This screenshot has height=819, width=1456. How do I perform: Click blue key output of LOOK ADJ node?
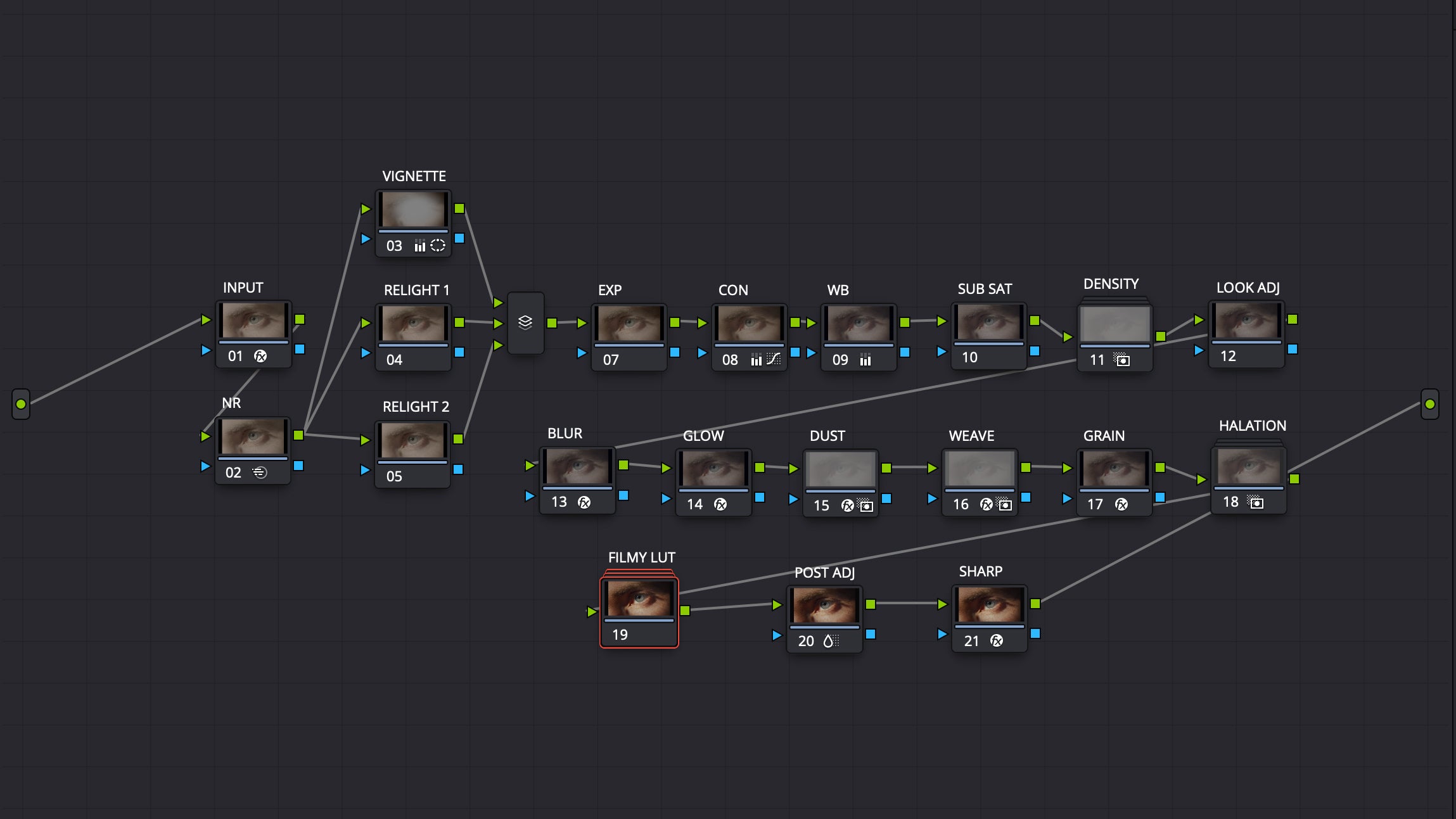coord(1293,349)
